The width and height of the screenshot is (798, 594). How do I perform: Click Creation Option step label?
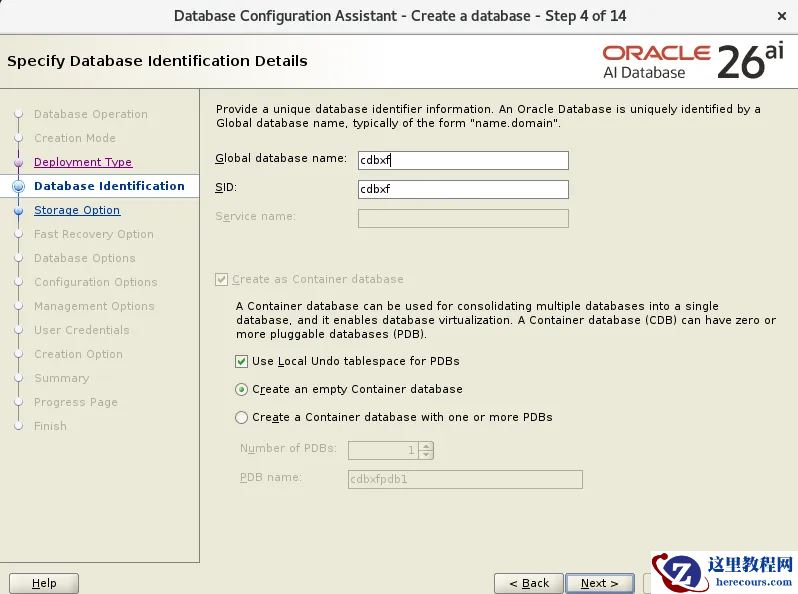[x=78, y=354]
